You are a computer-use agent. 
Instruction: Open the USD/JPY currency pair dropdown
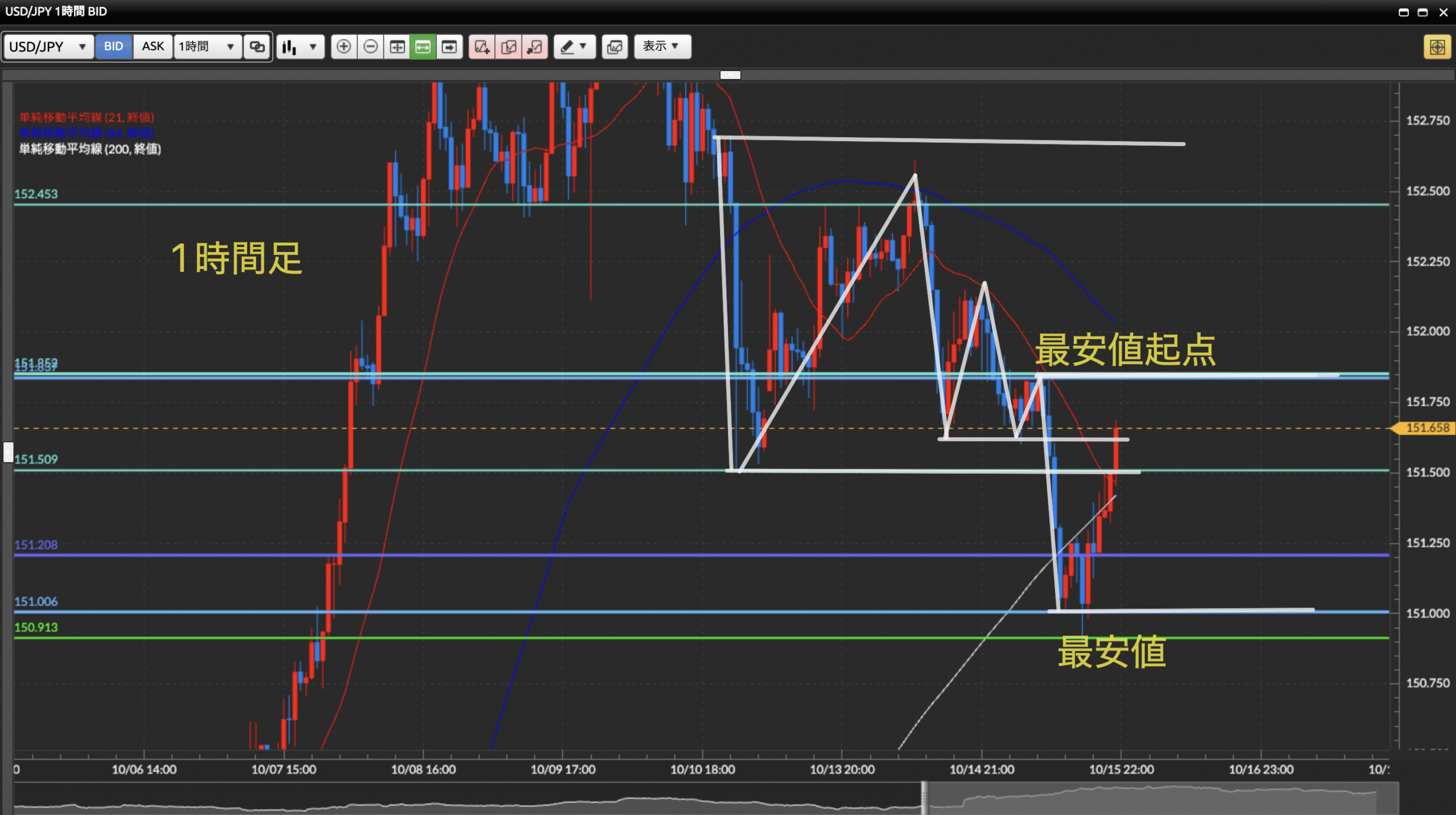[48, 47]
